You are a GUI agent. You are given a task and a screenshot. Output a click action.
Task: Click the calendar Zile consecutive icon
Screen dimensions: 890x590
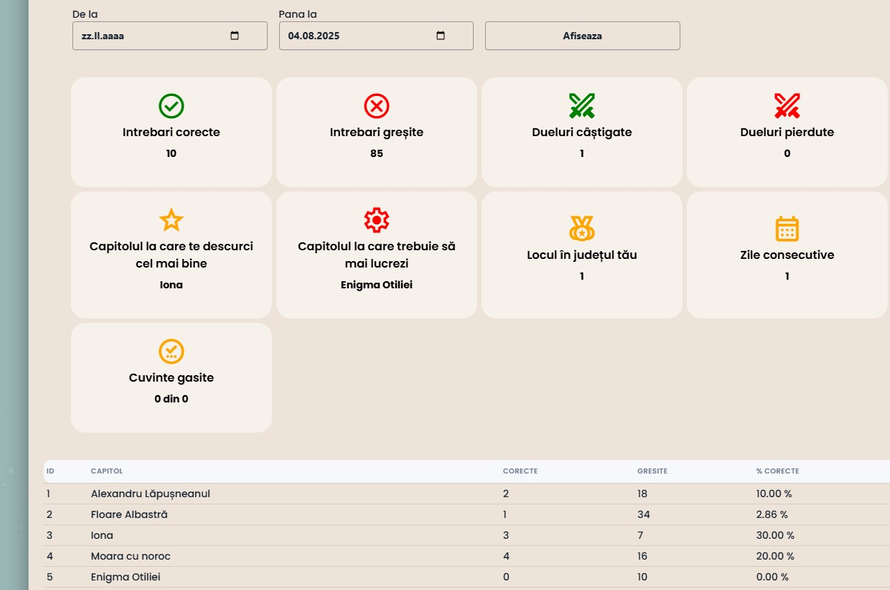(787, 228)
